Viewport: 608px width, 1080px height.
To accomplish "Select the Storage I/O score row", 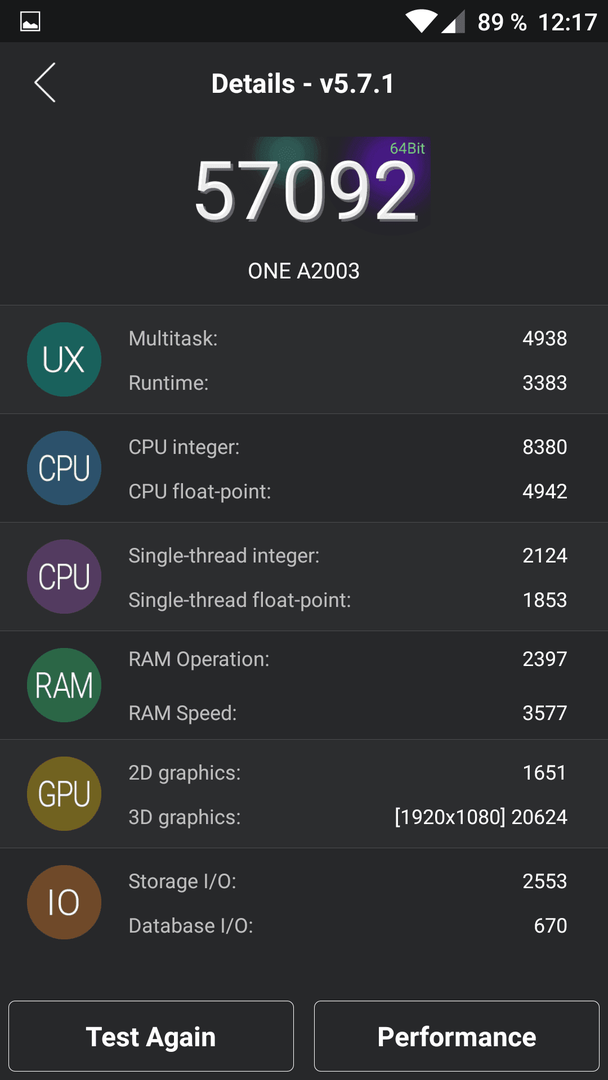I will click(348, 881).
